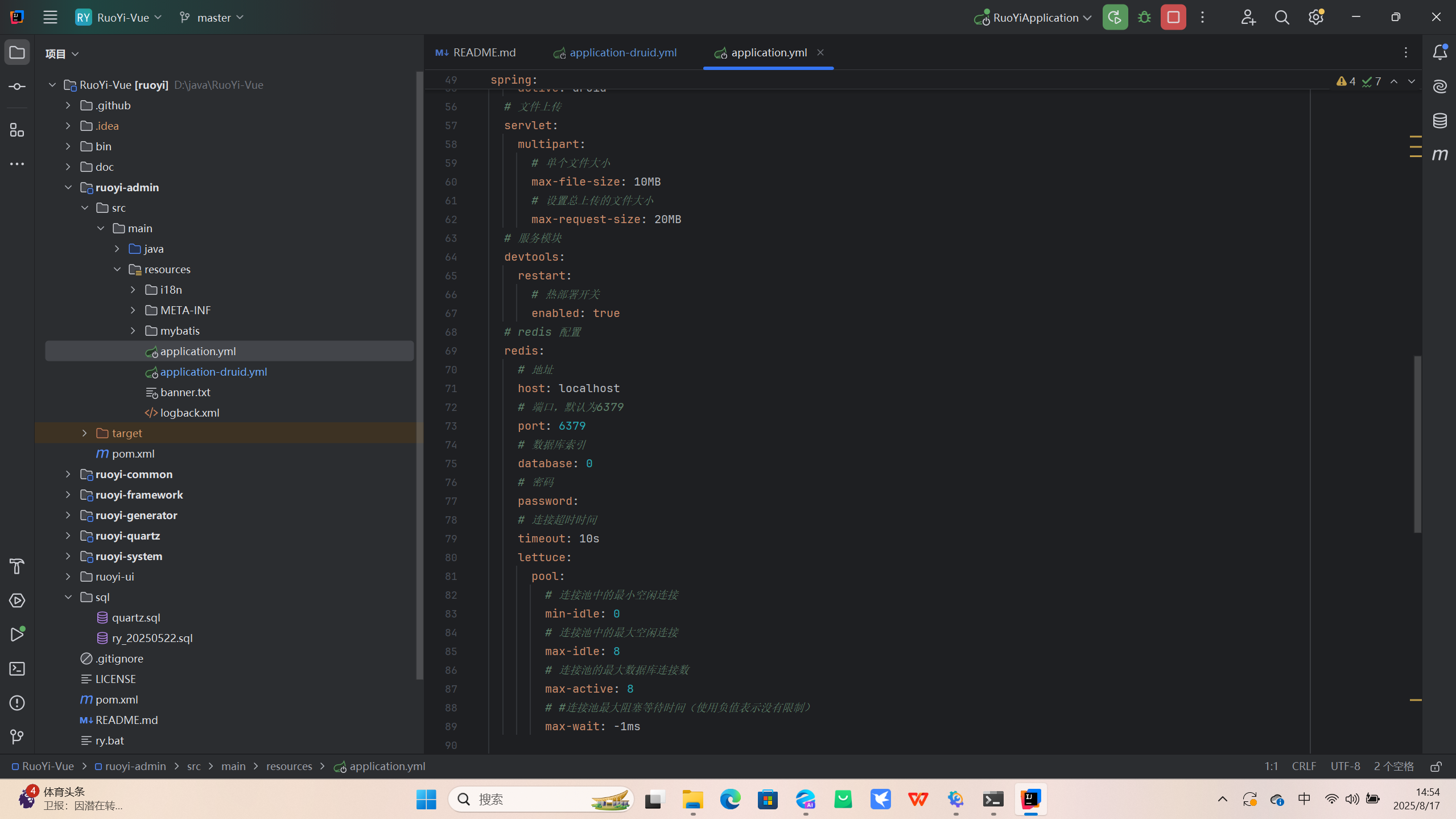Screen dimensions: 1456x819
Task: Open editor tabs options menu
Action: coord(1405,52)
